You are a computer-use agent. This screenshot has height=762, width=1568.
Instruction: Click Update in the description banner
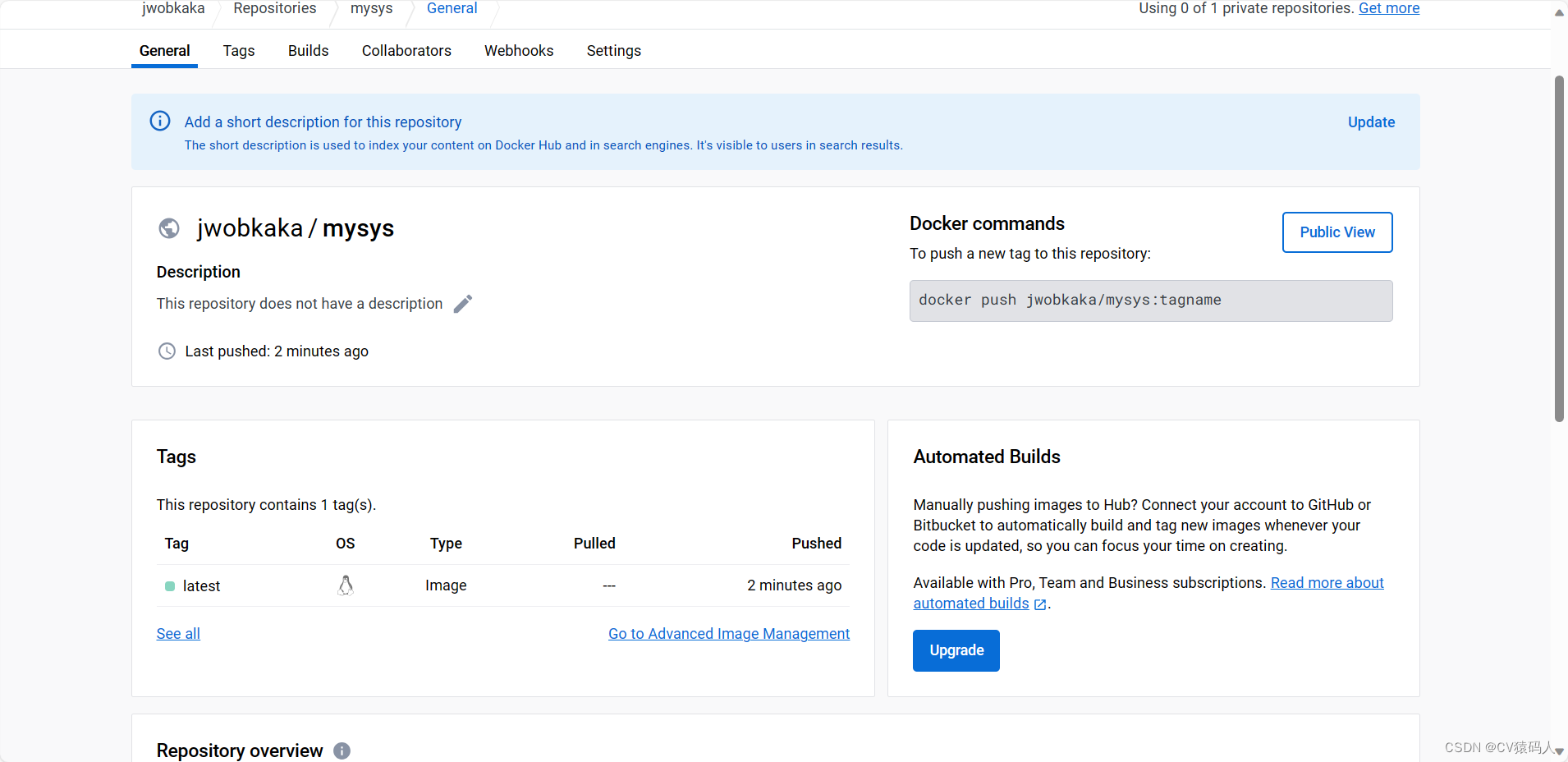pyautogui.click(x=1371, y=122)
